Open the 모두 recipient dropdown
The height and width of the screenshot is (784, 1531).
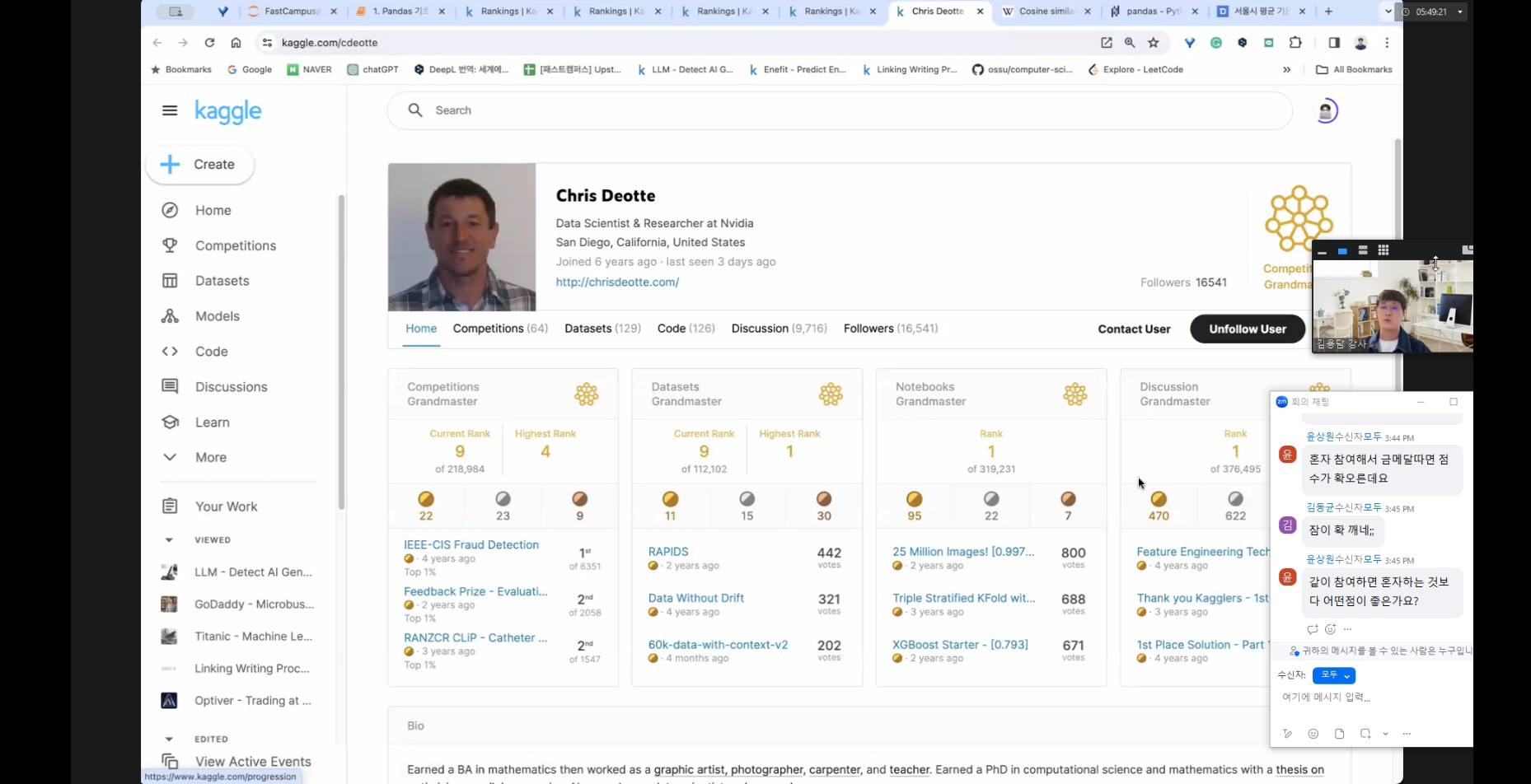click(1334, 675)
